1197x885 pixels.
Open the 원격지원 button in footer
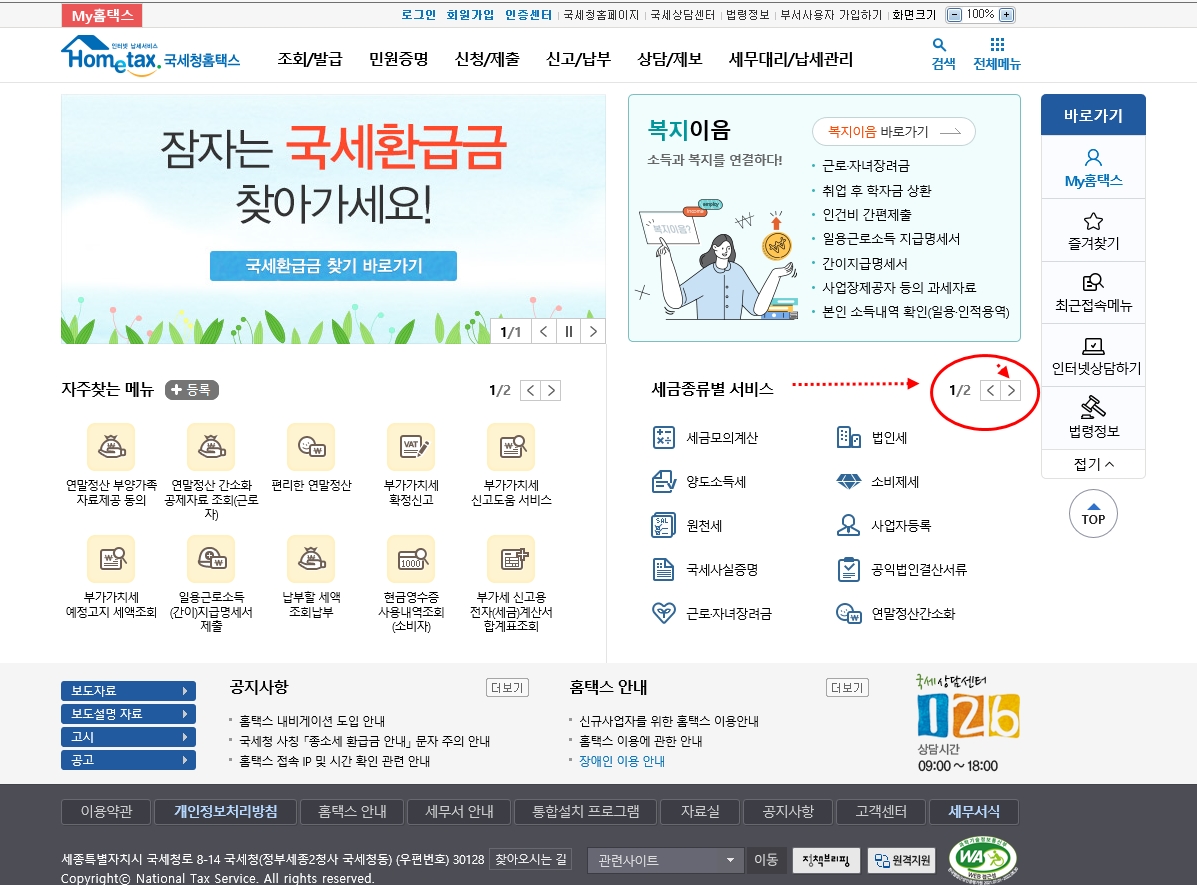click(x=902, y=861)
